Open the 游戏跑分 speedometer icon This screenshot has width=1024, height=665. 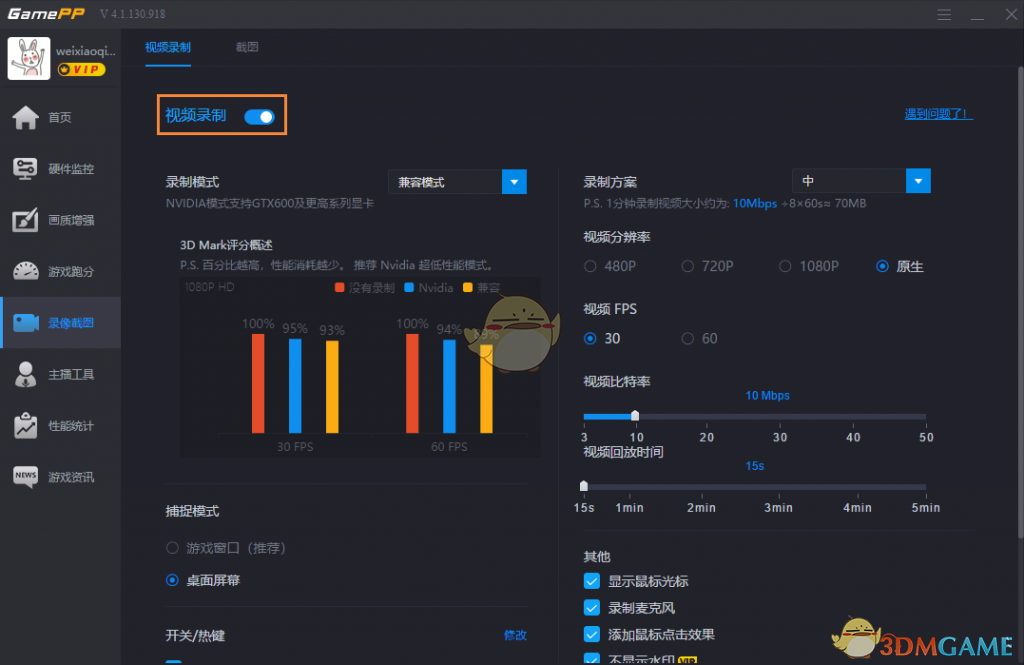[25, 271]
